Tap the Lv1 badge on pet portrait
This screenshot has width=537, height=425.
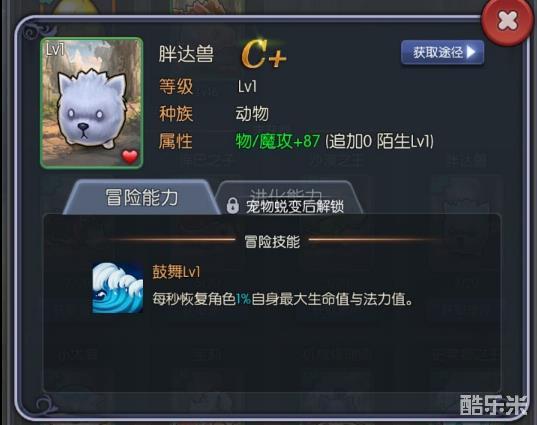tap(55, 50)
